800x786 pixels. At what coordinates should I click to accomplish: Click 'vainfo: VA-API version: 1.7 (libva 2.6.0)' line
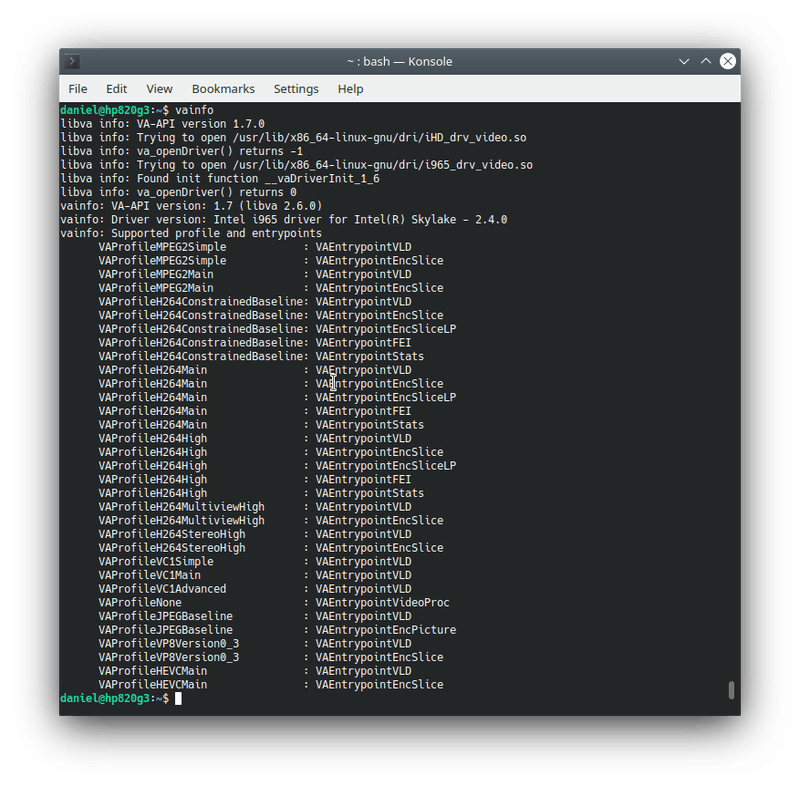(x=191, y=206)
